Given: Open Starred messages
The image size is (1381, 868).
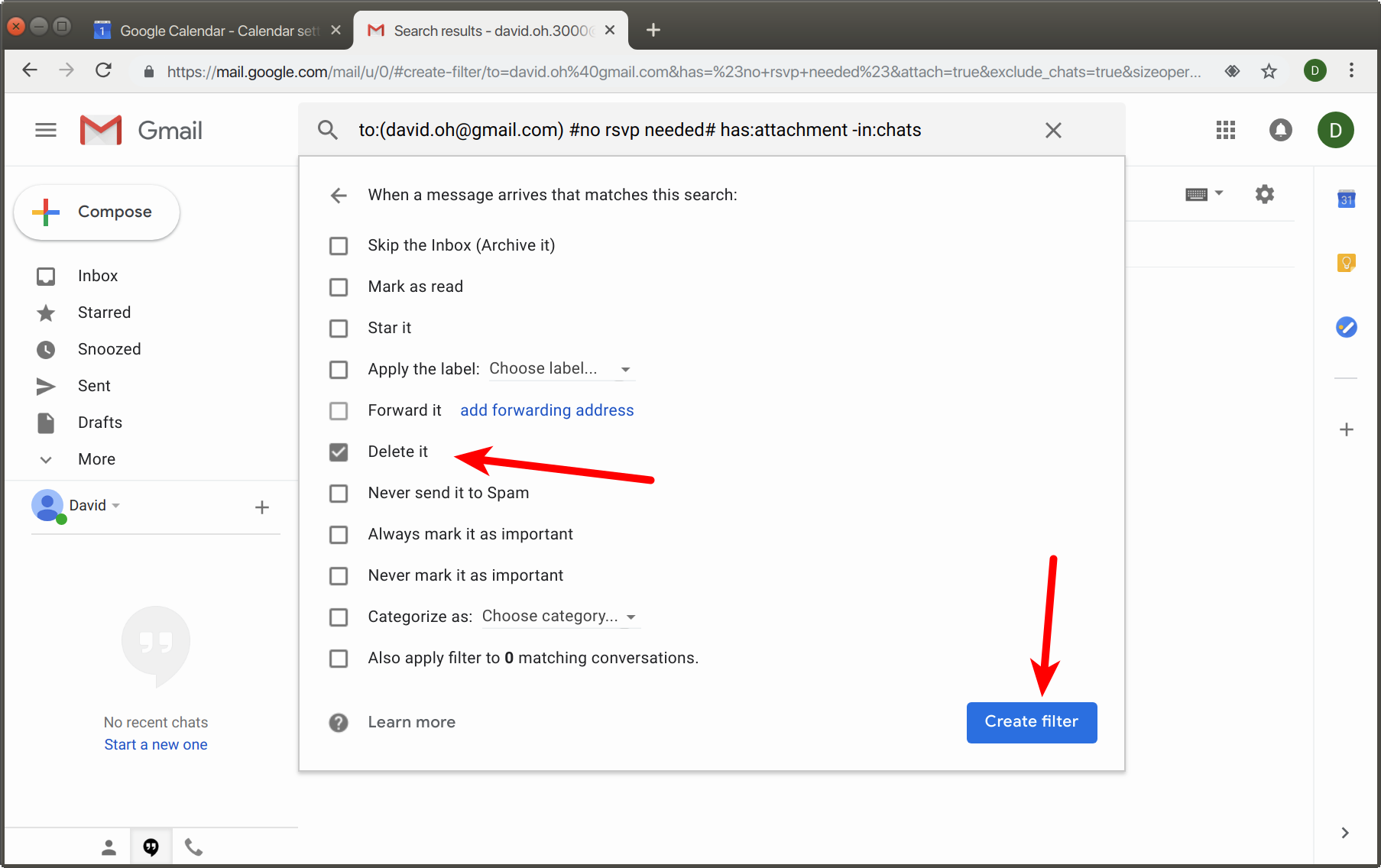Looking at the screenshot, I should coord(104,313).
